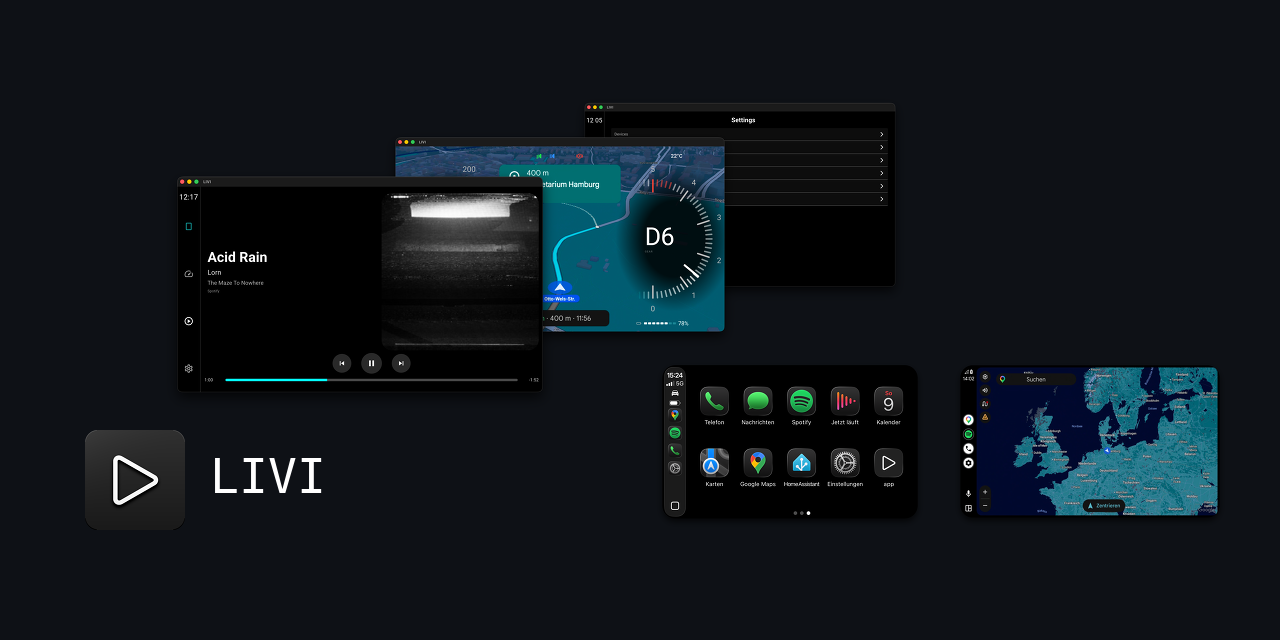
Task: Tap the round white gear icon in map sidebar
Action: 968,463
